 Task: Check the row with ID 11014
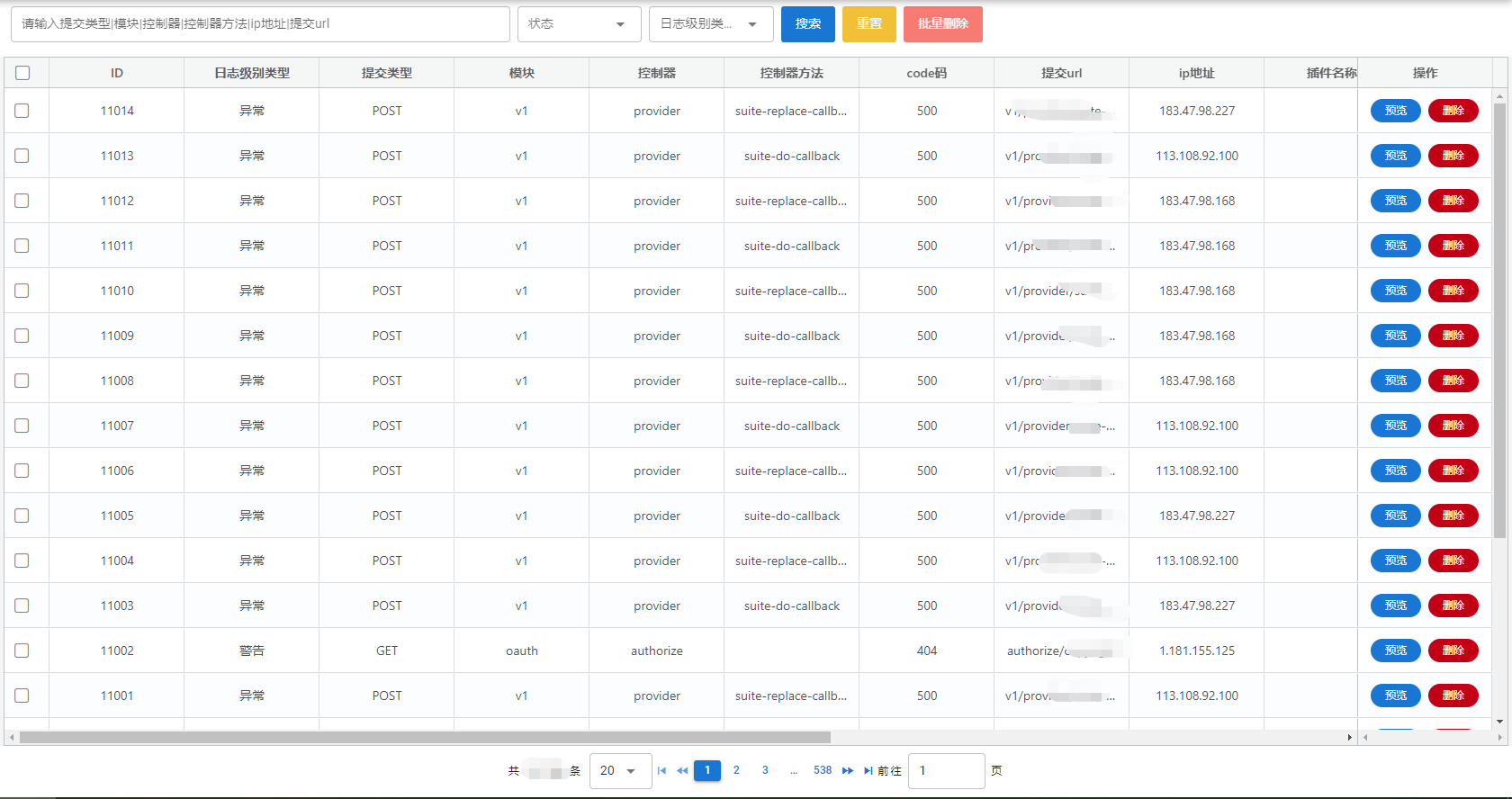22,111
